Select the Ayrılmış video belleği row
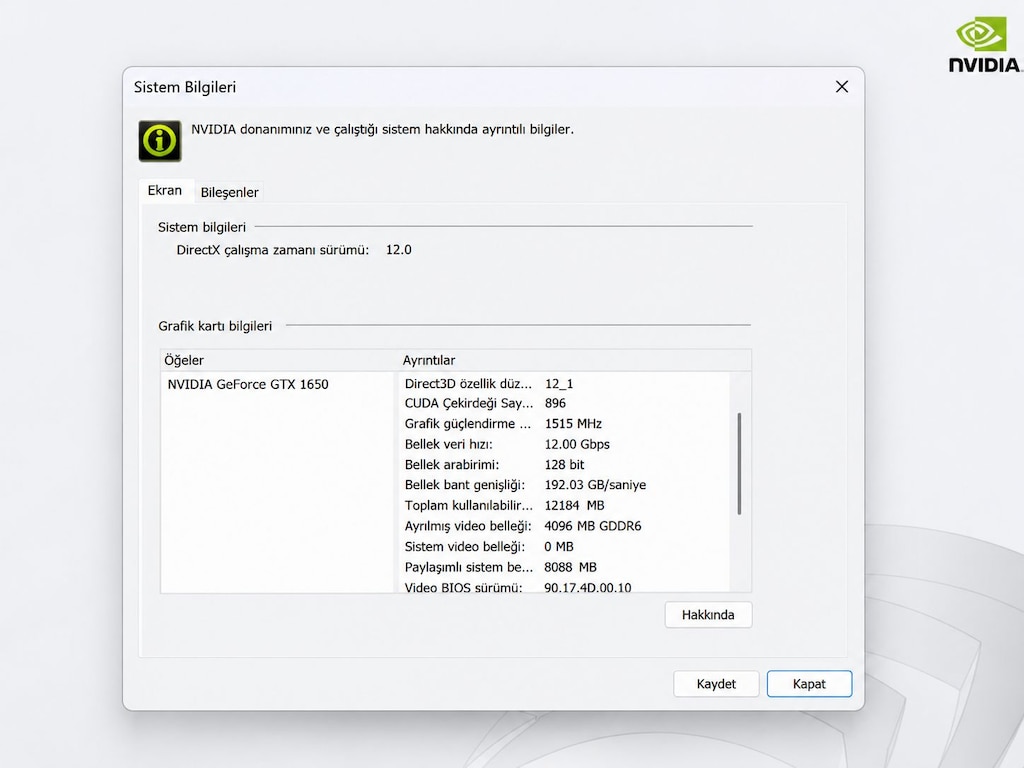 (565, 526)
